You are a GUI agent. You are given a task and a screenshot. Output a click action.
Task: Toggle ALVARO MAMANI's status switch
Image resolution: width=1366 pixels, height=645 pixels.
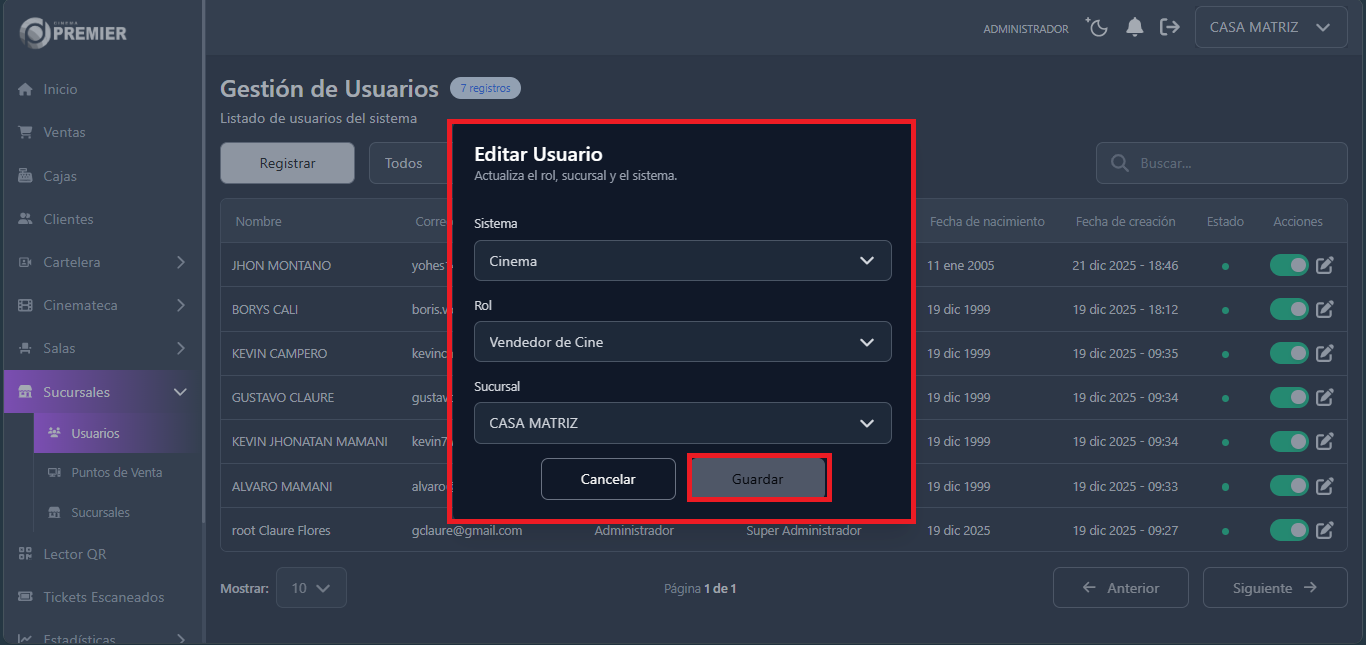1288,486
